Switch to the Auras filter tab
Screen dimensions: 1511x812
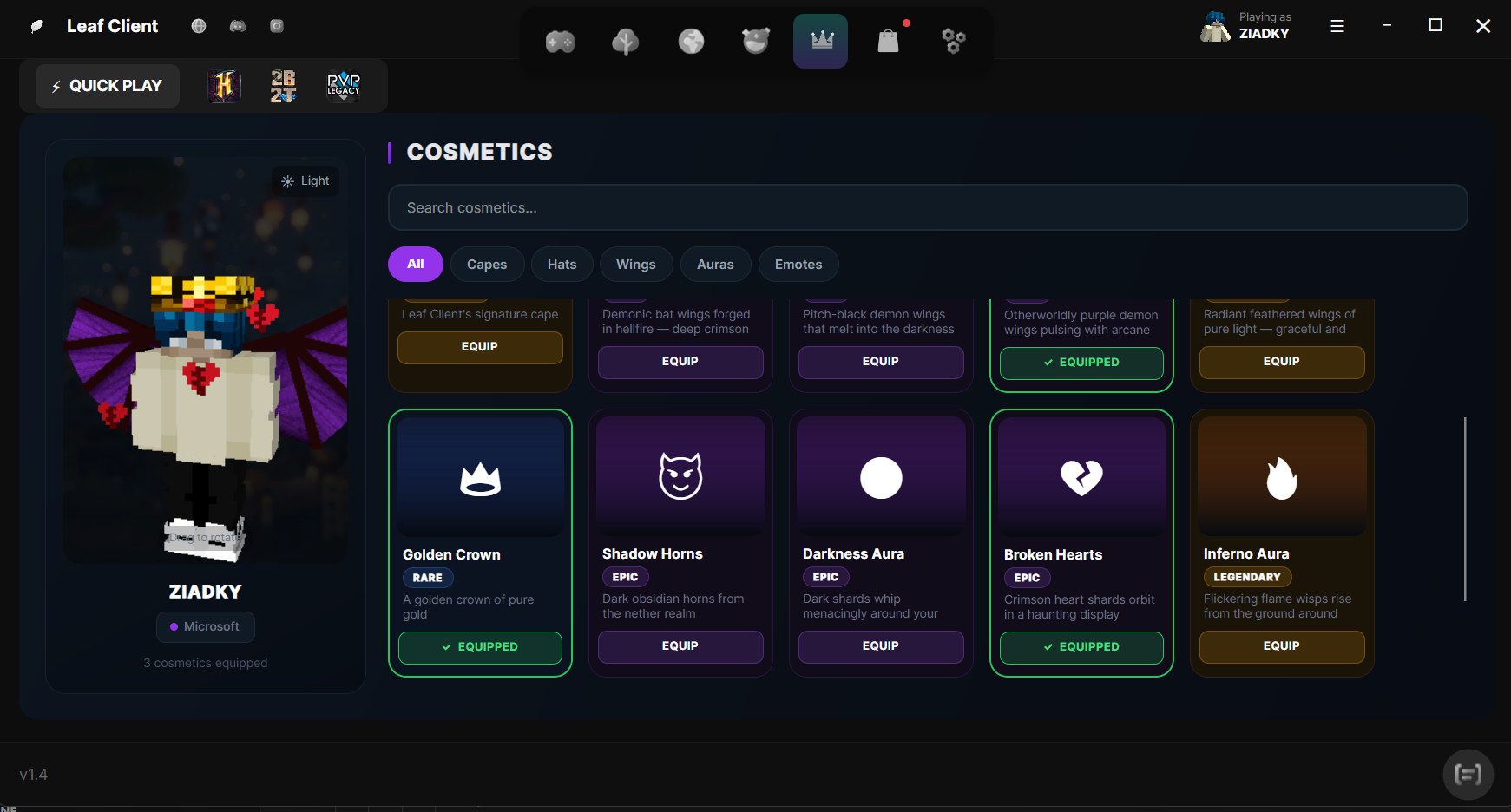click(x=715, y=265)
